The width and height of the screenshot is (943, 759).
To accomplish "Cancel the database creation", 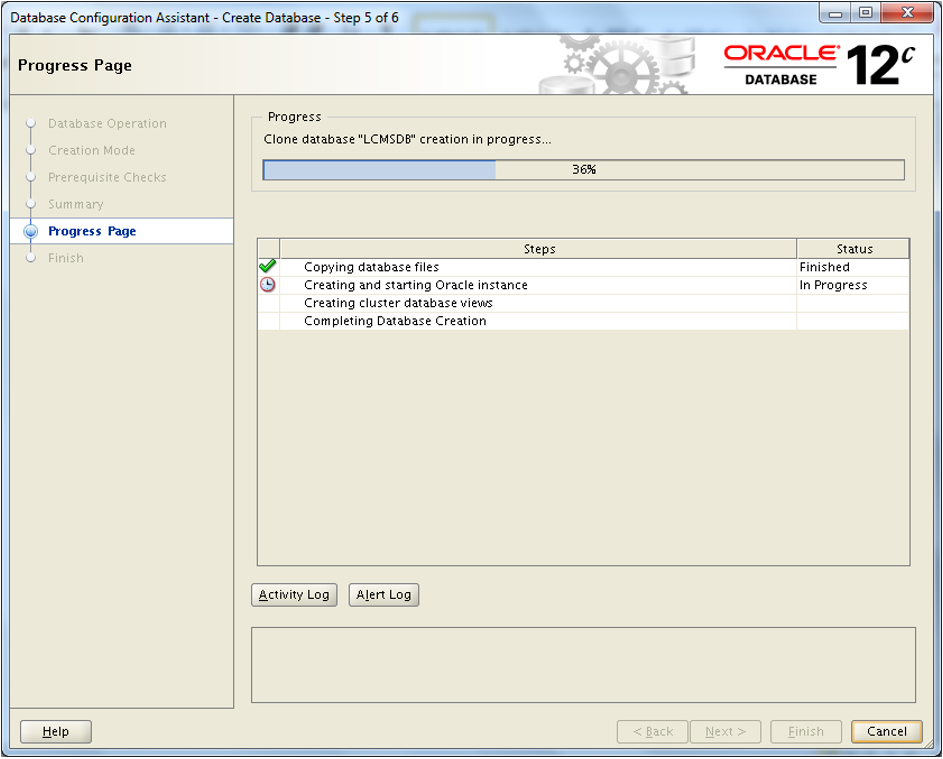I will [x=886, y=731].
